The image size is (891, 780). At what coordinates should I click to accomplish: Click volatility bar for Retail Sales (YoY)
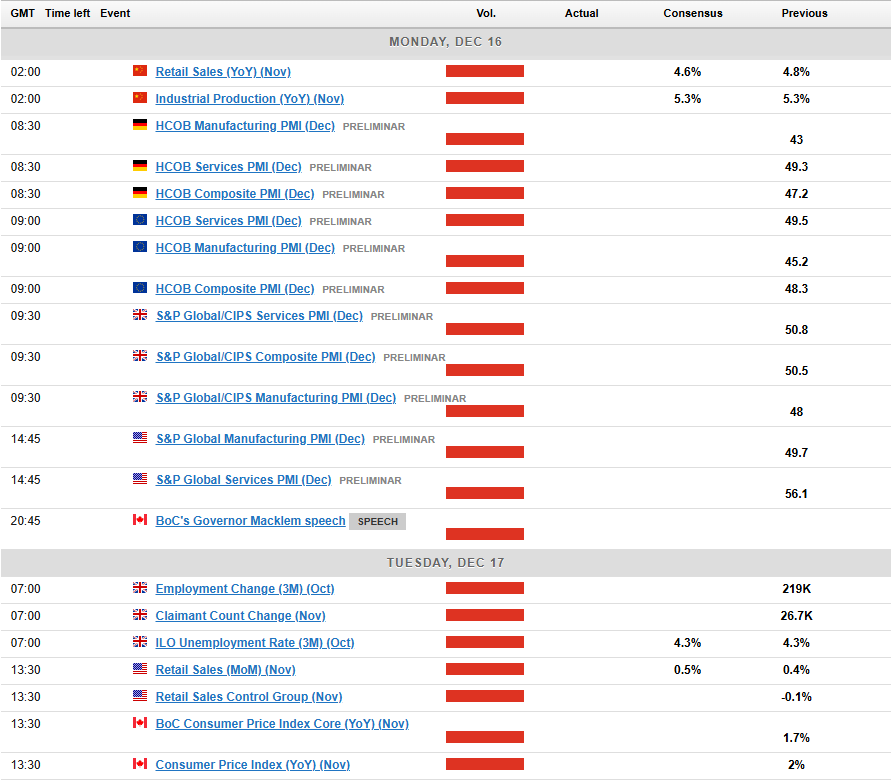coord(485,71)
